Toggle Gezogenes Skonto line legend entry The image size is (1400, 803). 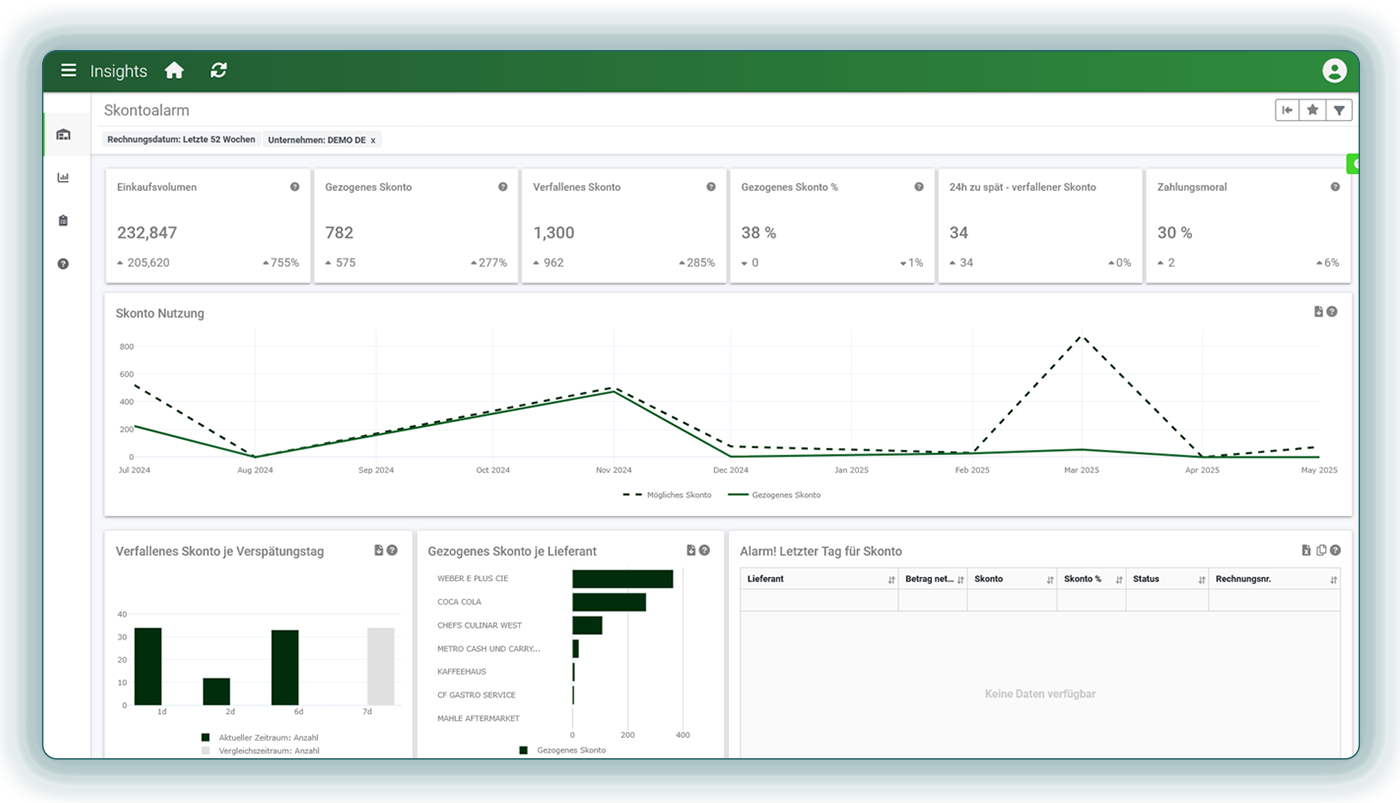tap(775, 495)
